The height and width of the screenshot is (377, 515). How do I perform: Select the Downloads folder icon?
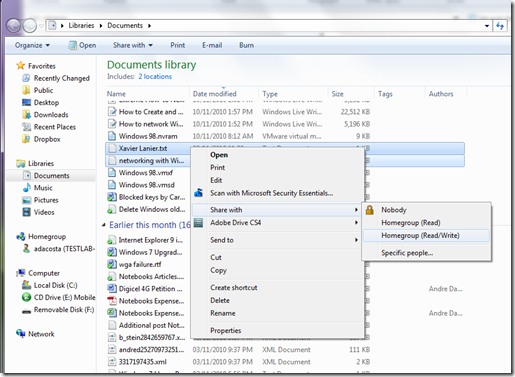26,115
